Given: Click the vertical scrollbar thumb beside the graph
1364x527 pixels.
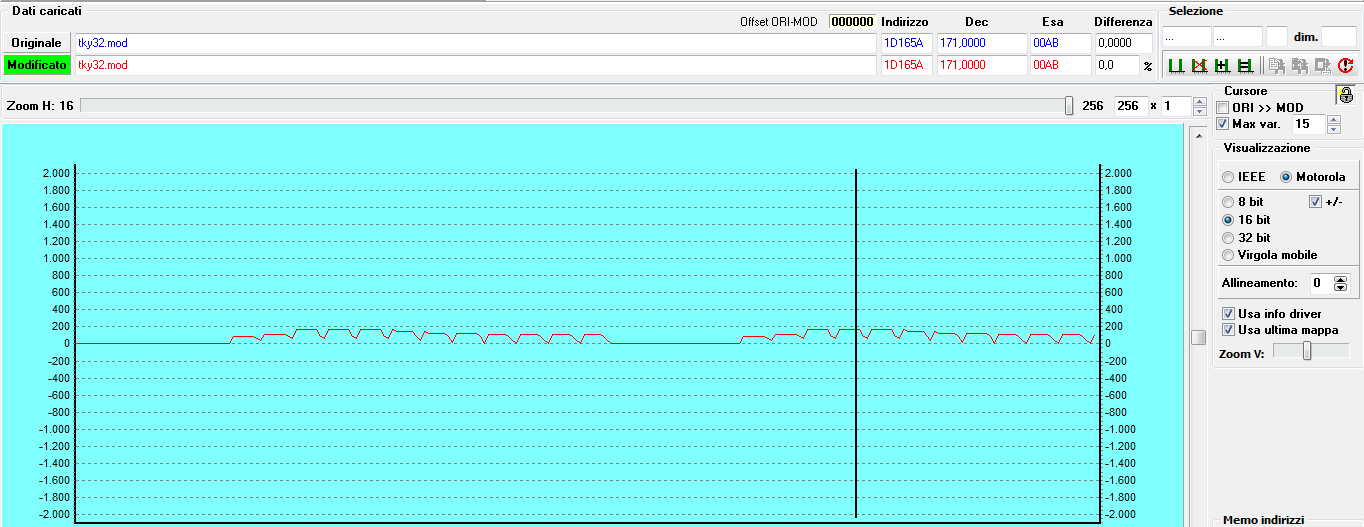Looking at the screenshot, I should (x=1198, y=337).
